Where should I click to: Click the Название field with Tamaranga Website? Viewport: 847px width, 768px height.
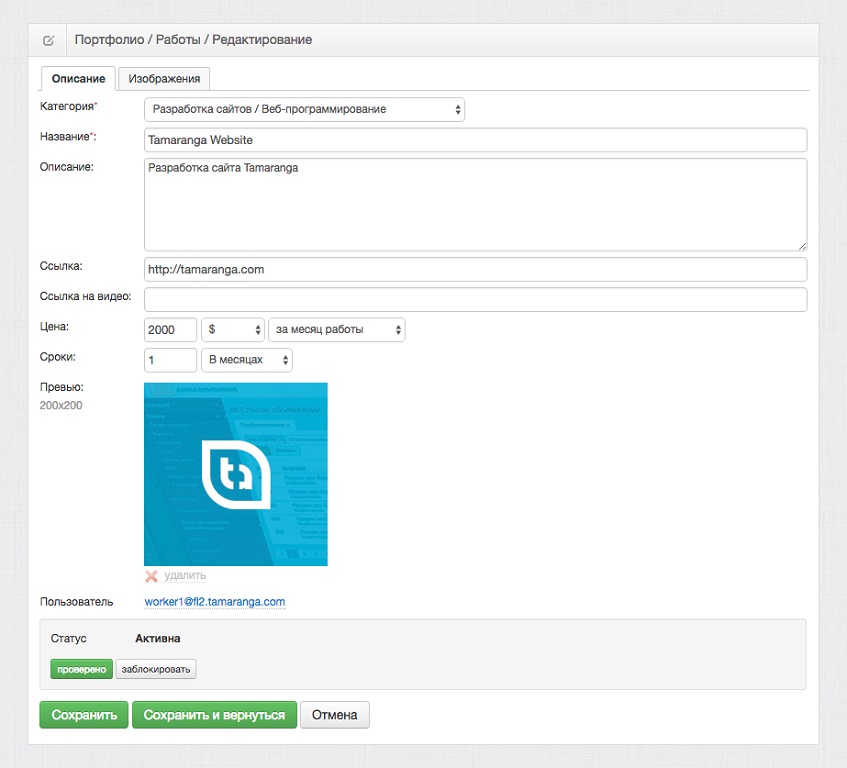tap(475, 140)
